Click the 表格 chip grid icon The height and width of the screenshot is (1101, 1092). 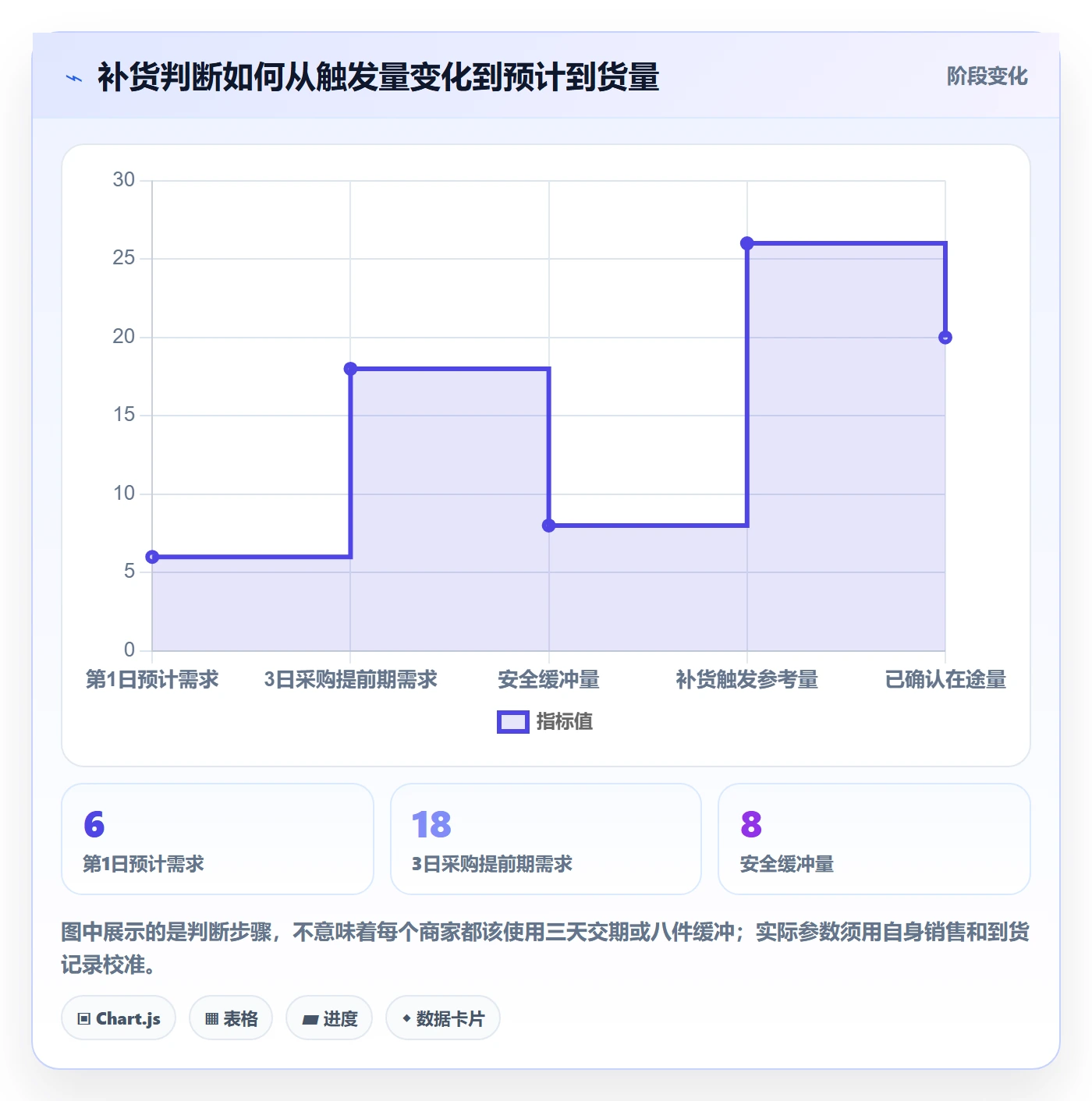point(211,1019)
